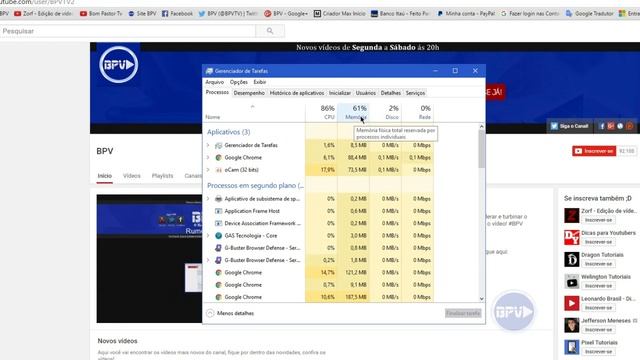Open the Google Tradutor bookmark

pyautogui.click(x=589, y=13)
